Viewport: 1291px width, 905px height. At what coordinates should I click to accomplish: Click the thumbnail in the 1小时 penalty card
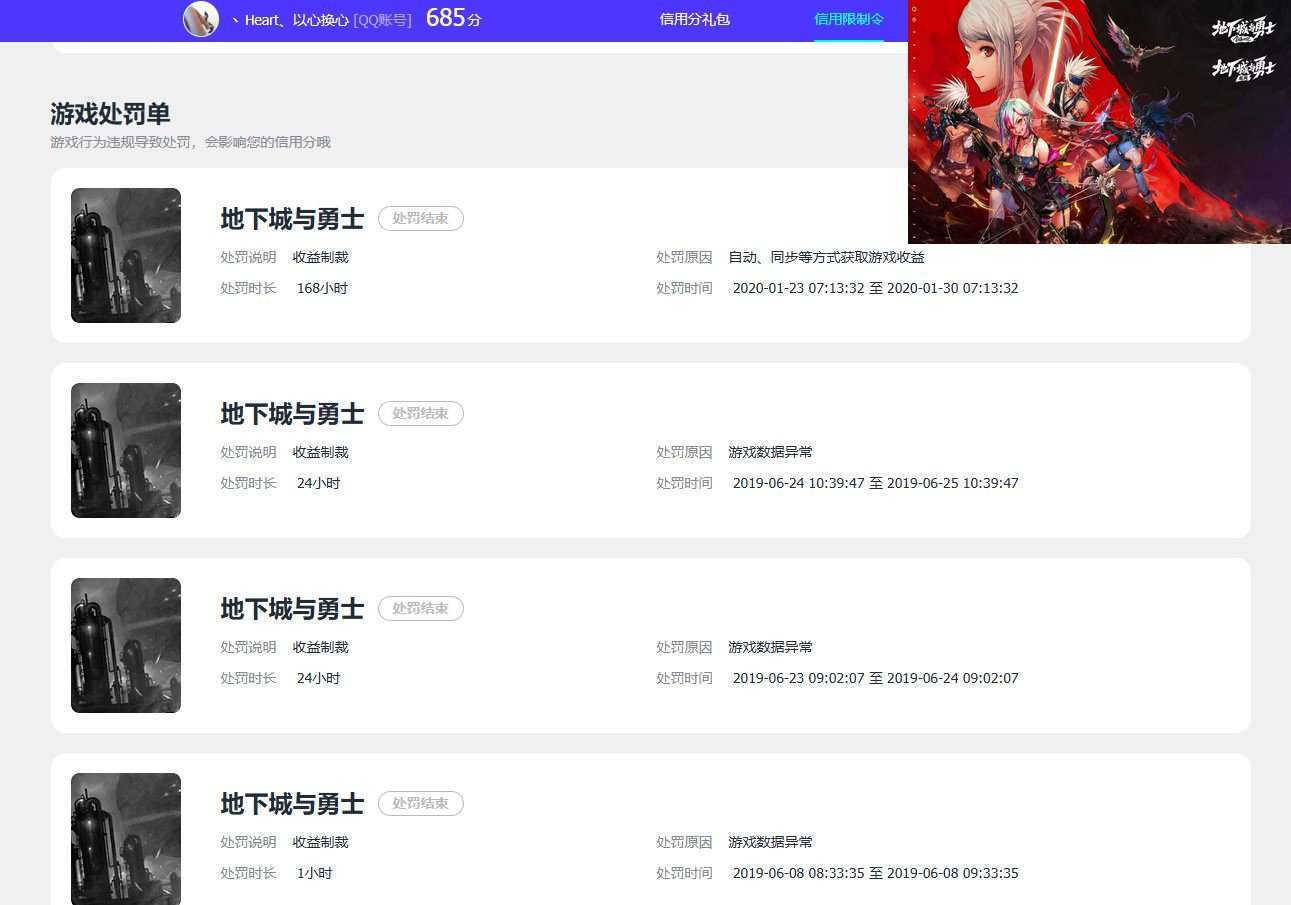(126, 838)
